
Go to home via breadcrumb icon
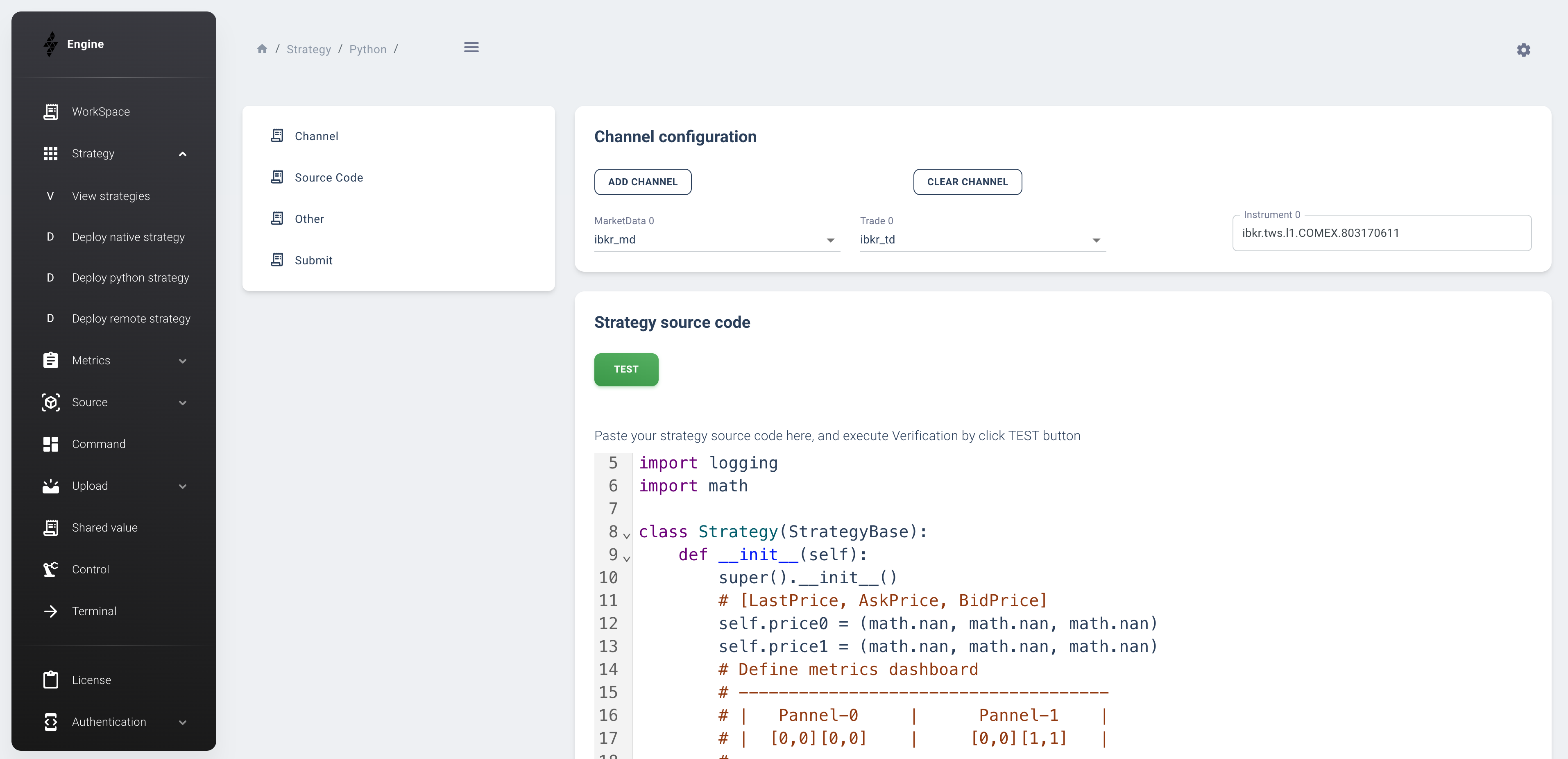(x=262, y=49)
